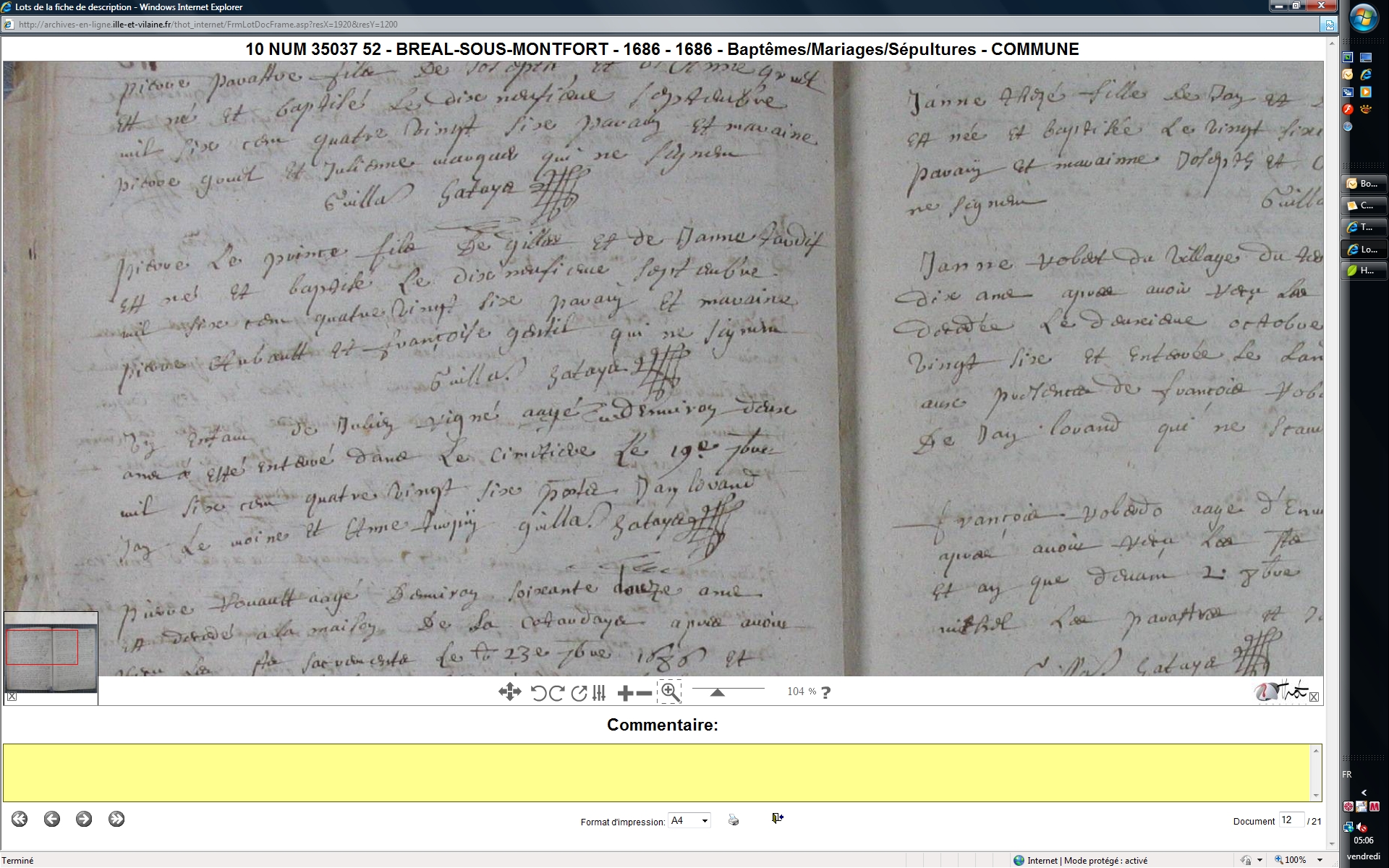Image resolution: width=1389 pixels, height=868 pixels.
Task: Click the yellow Commentaire text area
Action: [657, 773]
